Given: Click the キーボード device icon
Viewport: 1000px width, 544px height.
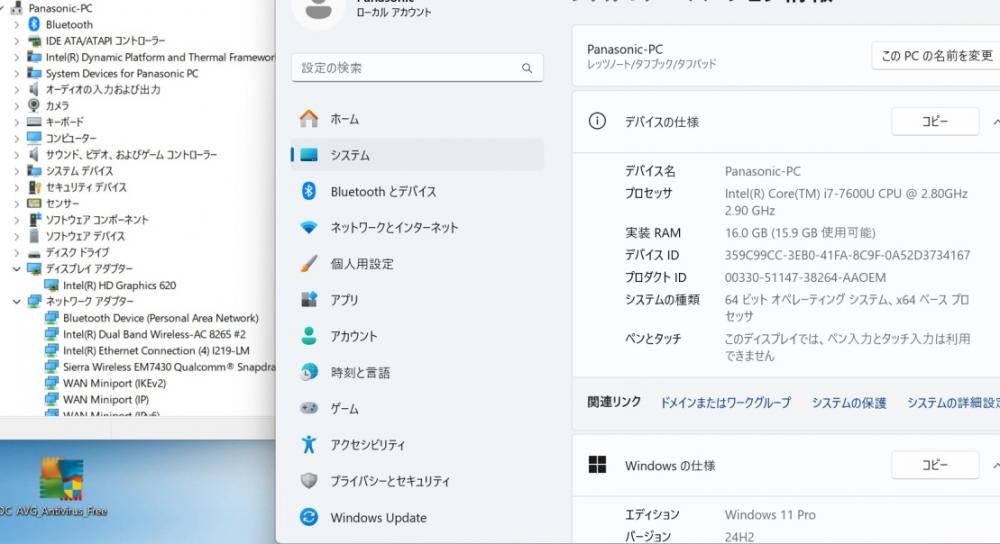Looking at the screenshot, I should tap(34, 122).
